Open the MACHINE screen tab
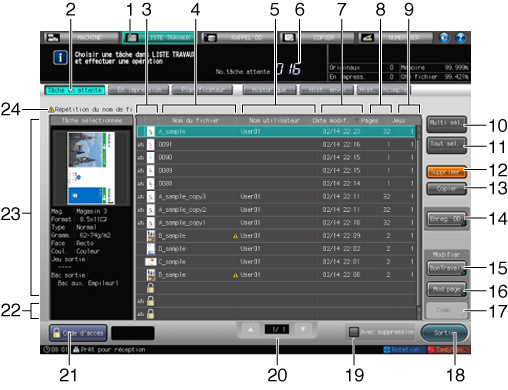This screenshot has height=390, width=508. (81, 38)
